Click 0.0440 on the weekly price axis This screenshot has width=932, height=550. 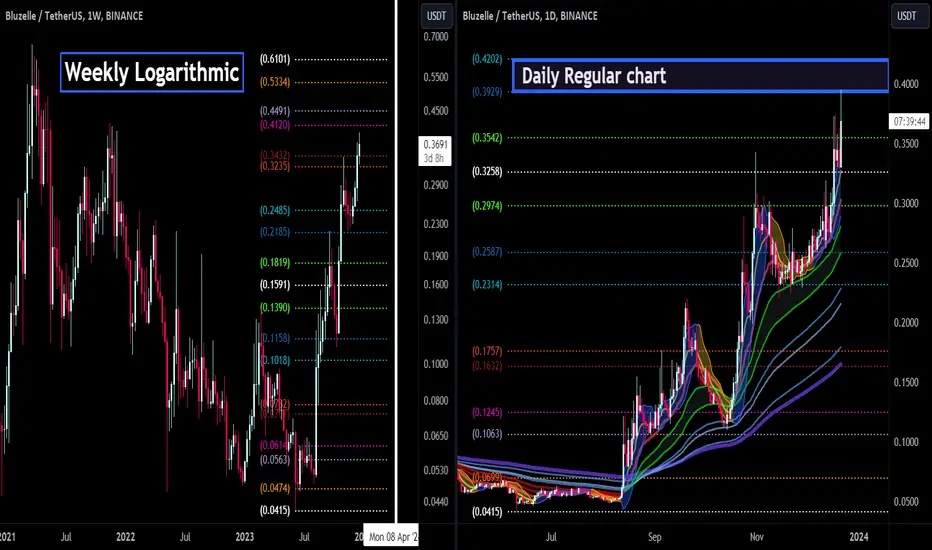click(x=436, y=502)
